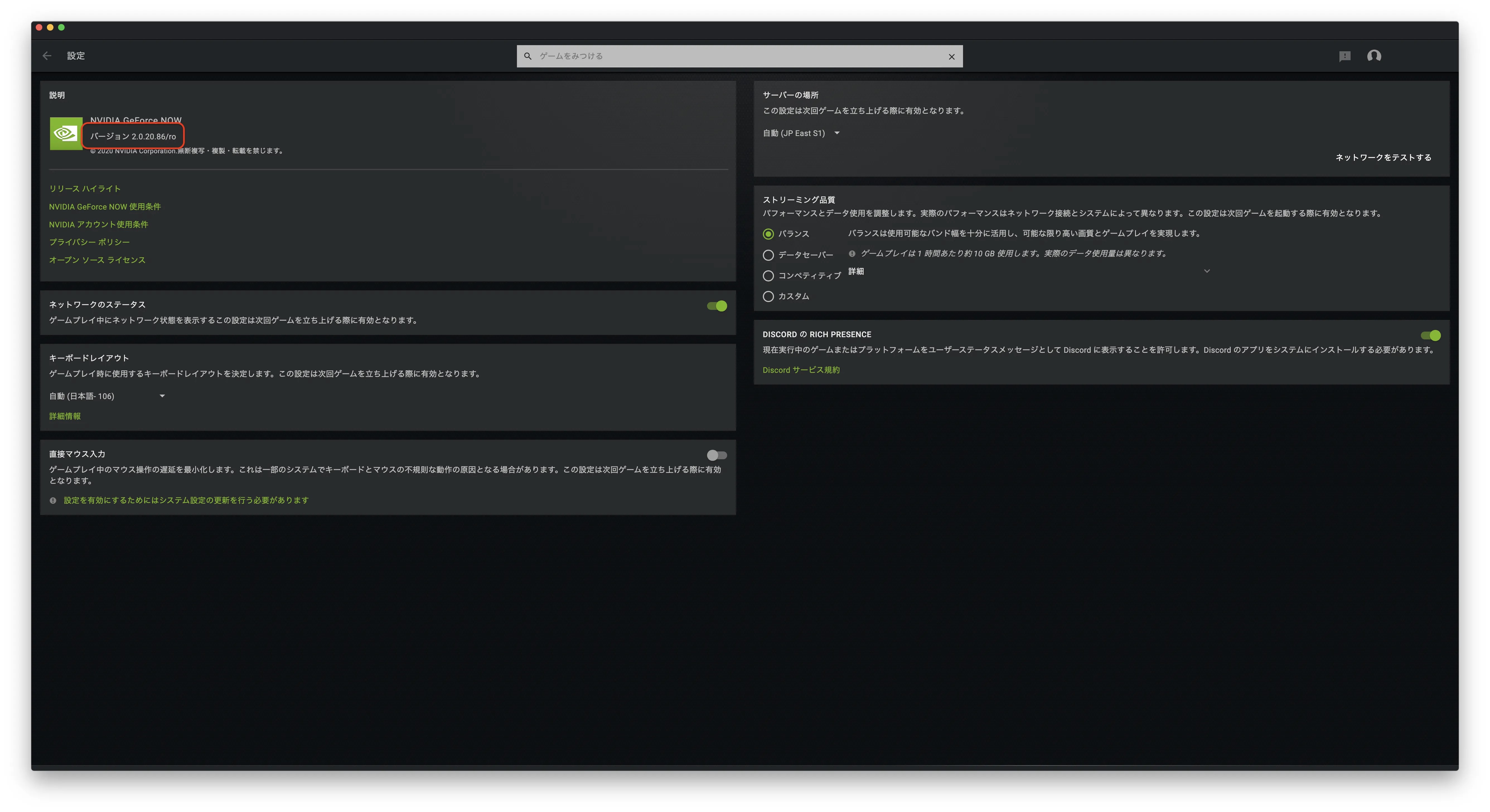Screen dimensions: 1490x812
Task: Click the macOS yellow minimize window button
Action: pyautogui.click(x=50, y=27)
